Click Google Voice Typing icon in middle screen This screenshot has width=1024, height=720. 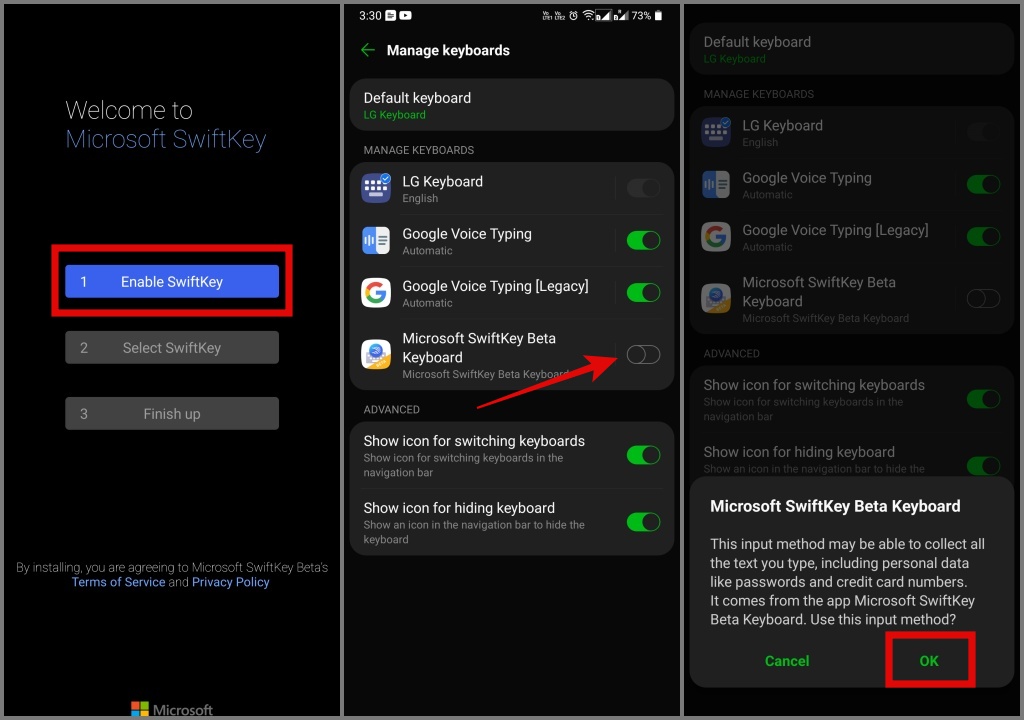[376, 240]
